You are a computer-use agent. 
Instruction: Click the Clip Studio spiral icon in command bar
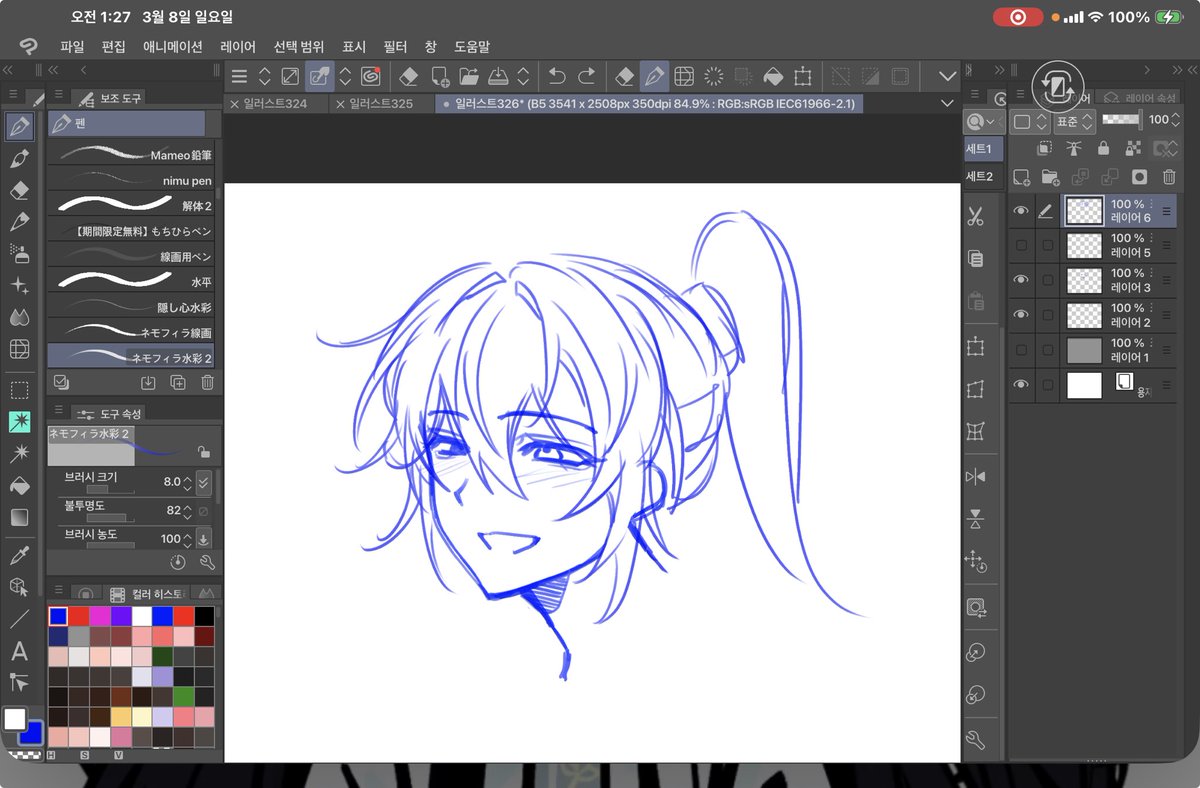[x=369, y=76]
